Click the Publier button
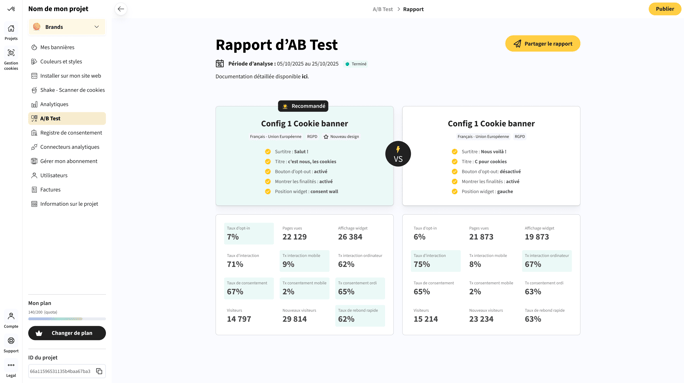684x383 pixels. (664, 9)
